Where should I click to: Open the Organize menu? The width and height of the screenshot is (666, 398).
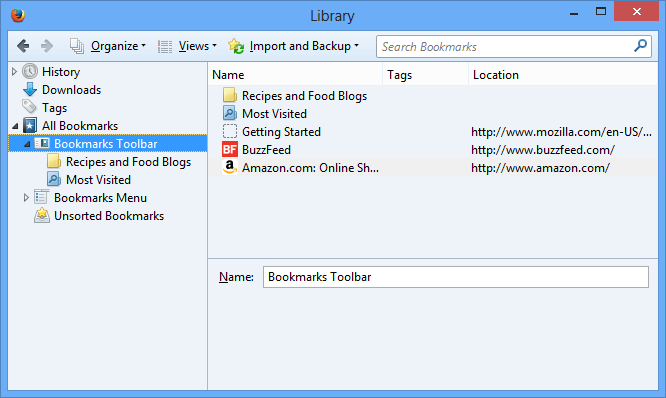118,46
